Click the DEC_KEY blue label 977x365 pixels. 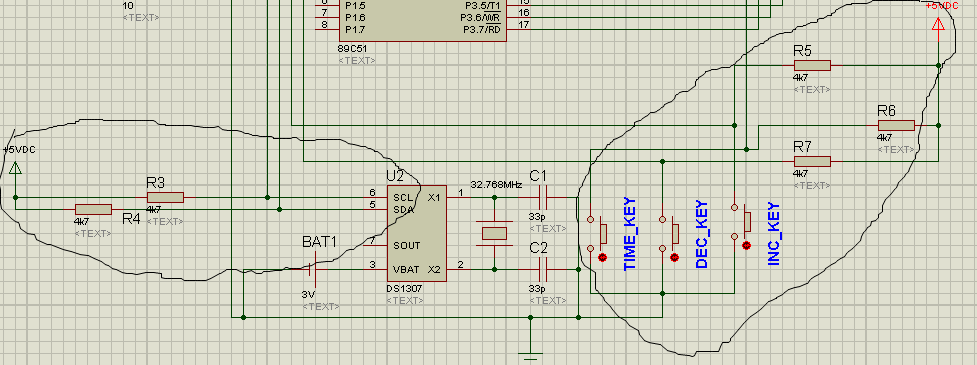(702, 234)
